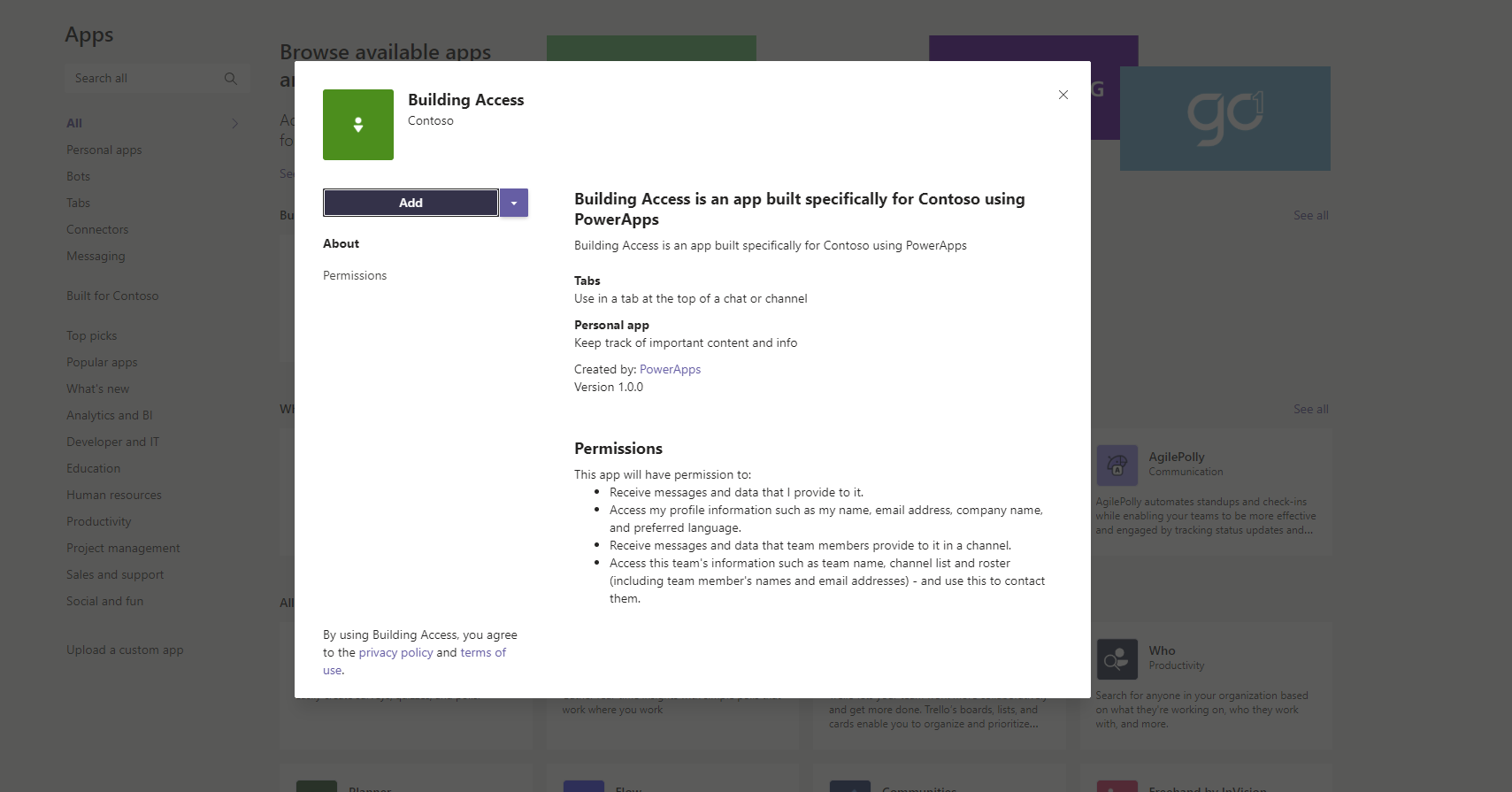Open the Messaging category
The width and height of the screenshot is (1512, 792).
click(96, 256)
